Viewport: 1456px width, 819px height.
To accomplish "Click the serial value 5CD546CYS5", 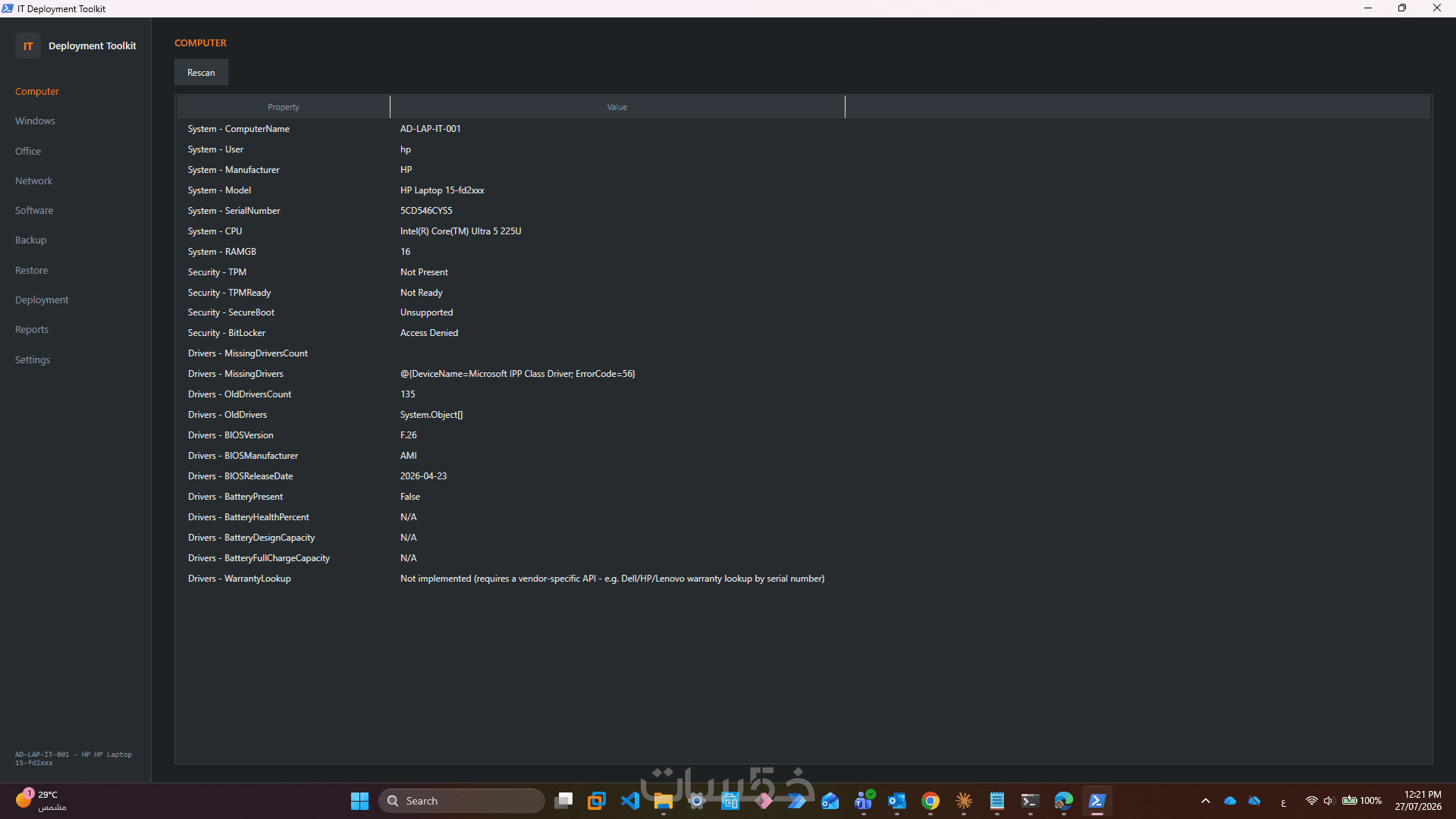I will click(426, 211).
